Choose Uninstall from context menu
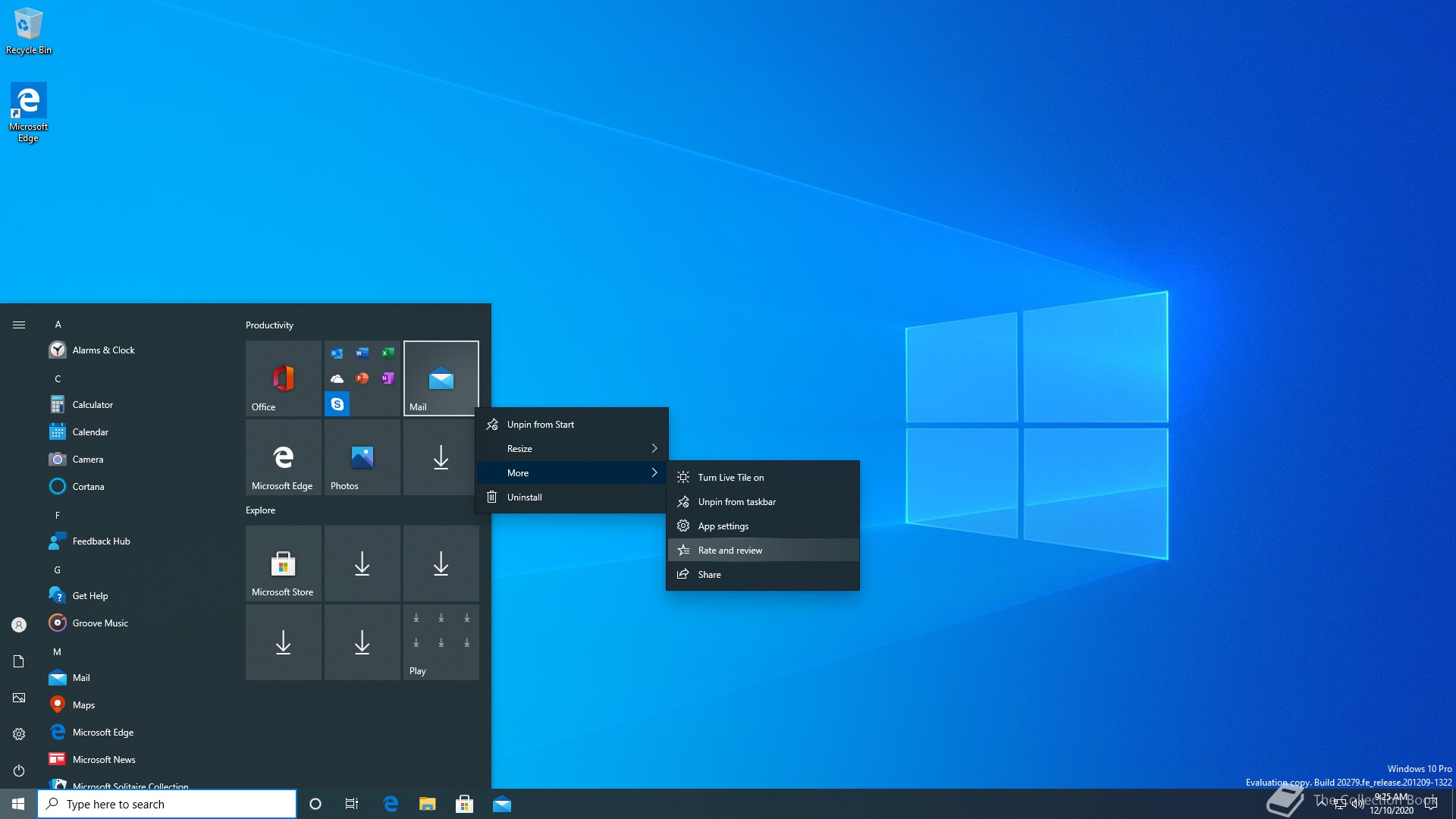The image size is (1456, 819). pyautogui.click(x=524, y=497)
